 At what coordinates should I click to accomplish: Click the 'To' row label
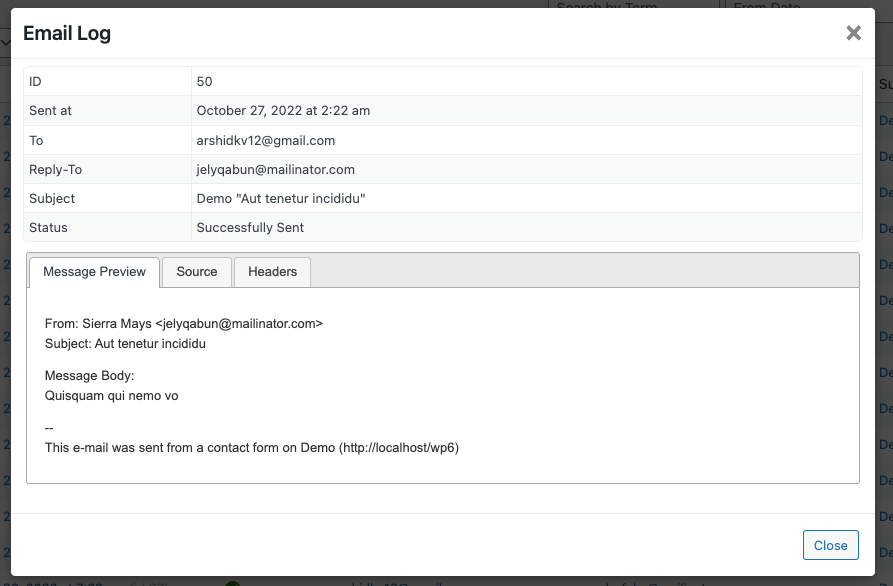[x=36, y=140]
